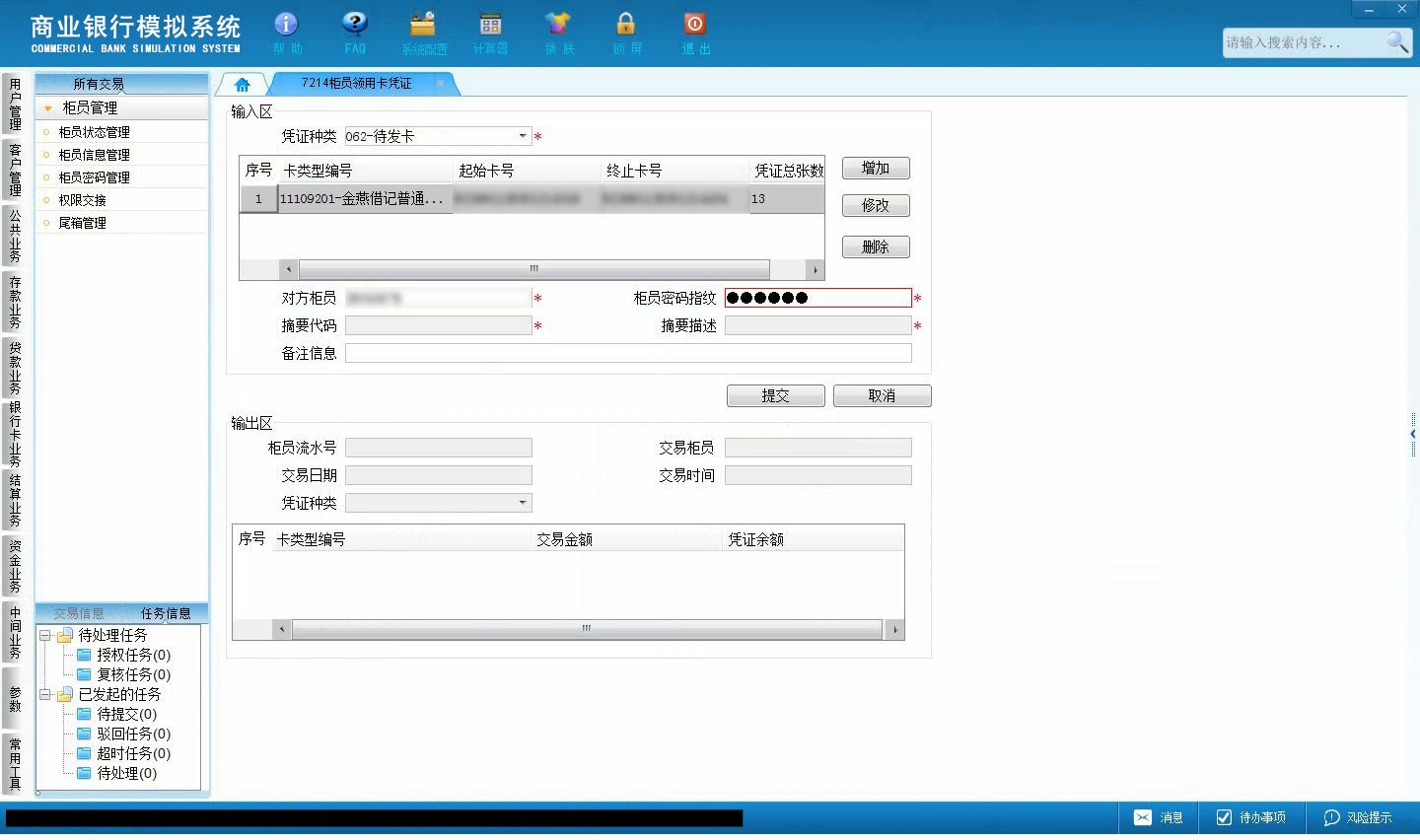
Task: Collapse the 已发起的任务 tree node
Action: 45,694
